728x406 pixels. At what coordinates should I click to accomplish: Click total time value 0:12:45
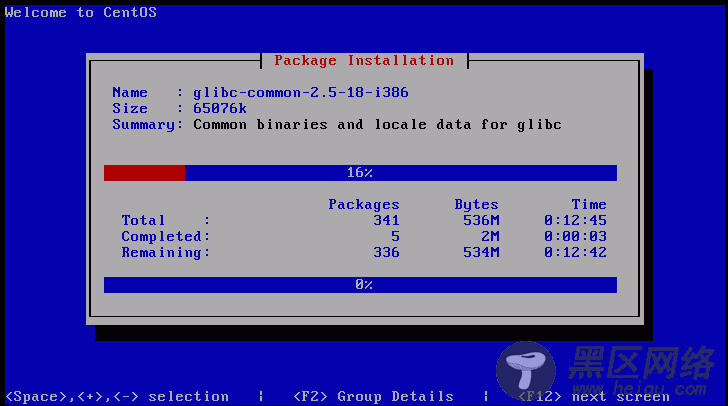click(x=575, y=220)
